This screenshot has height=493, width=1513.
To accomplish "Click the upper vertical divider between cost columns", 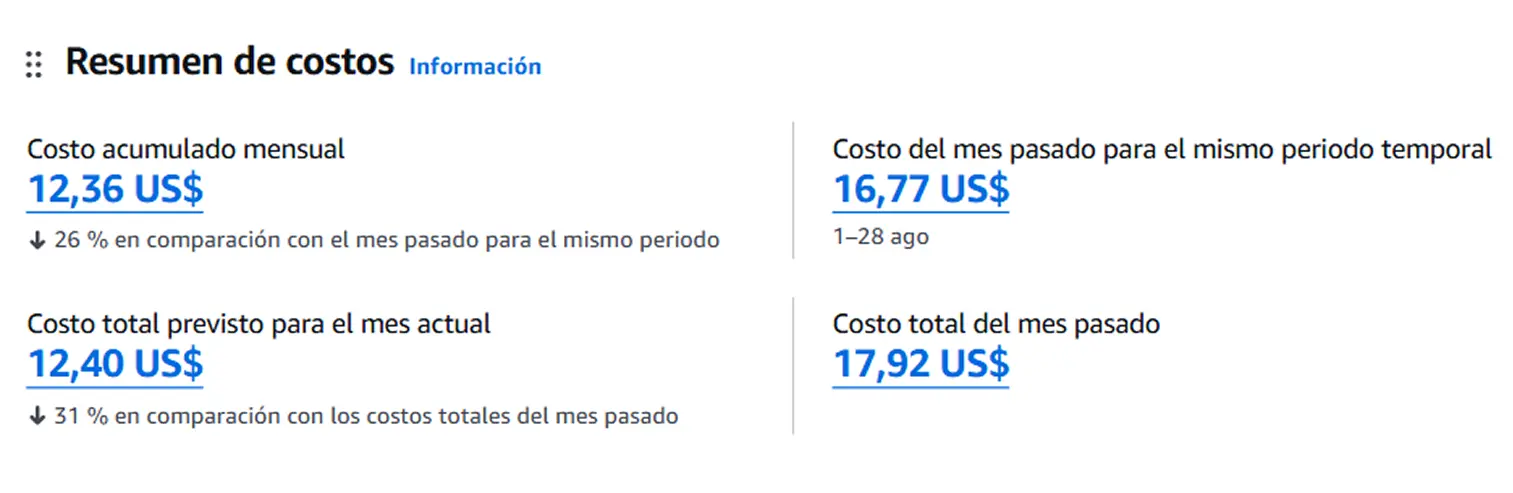I will click(793, 190).
